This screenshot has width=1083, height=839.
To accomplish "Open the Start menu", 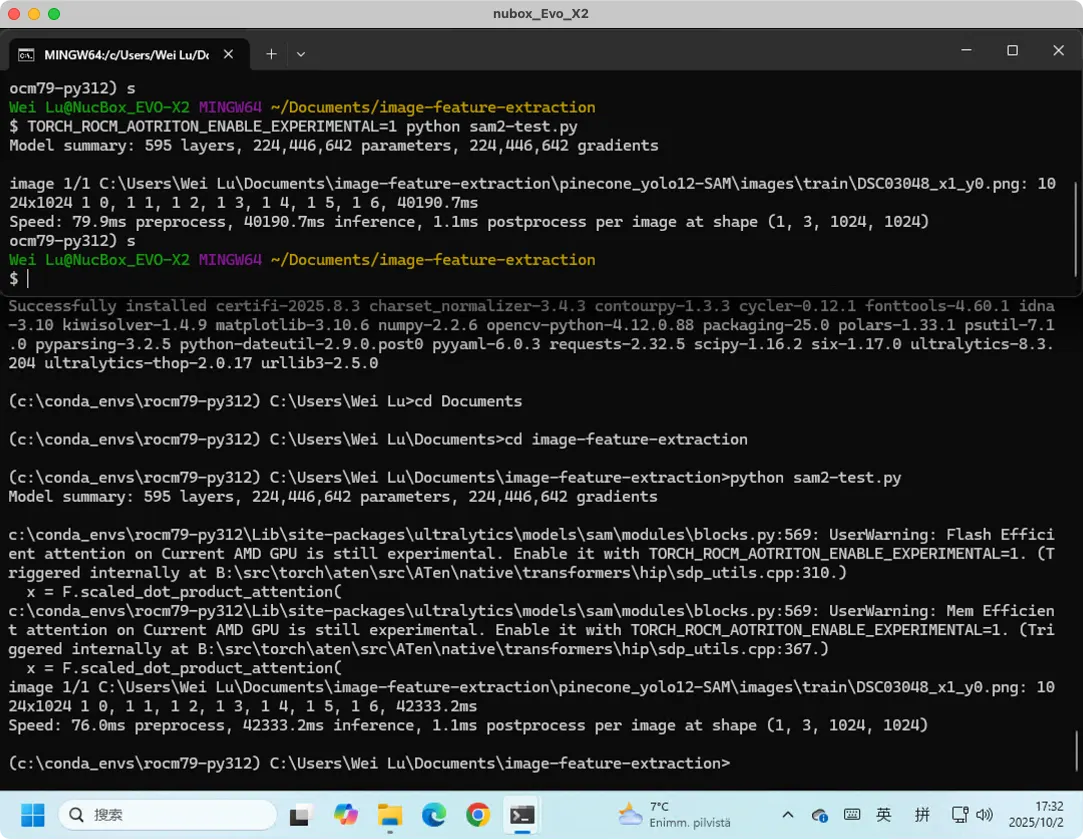I will (33, 814).
